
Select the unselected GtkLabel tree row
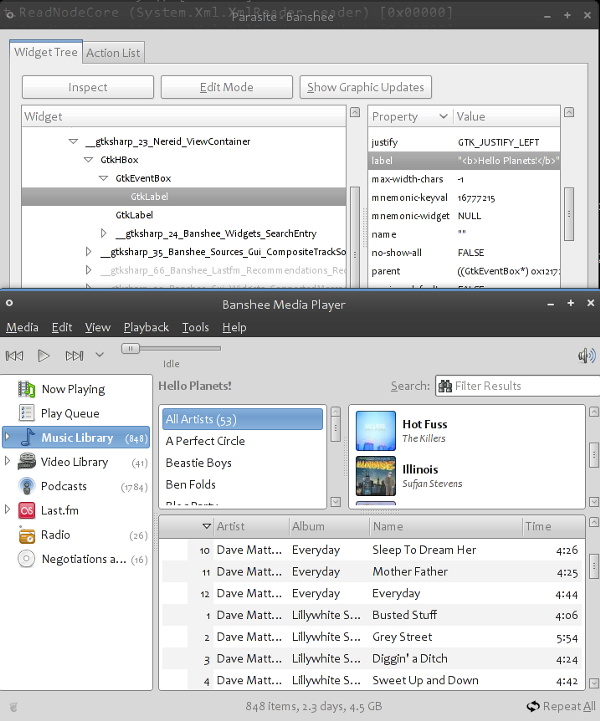pyautogui.click(x=184, y=215)
